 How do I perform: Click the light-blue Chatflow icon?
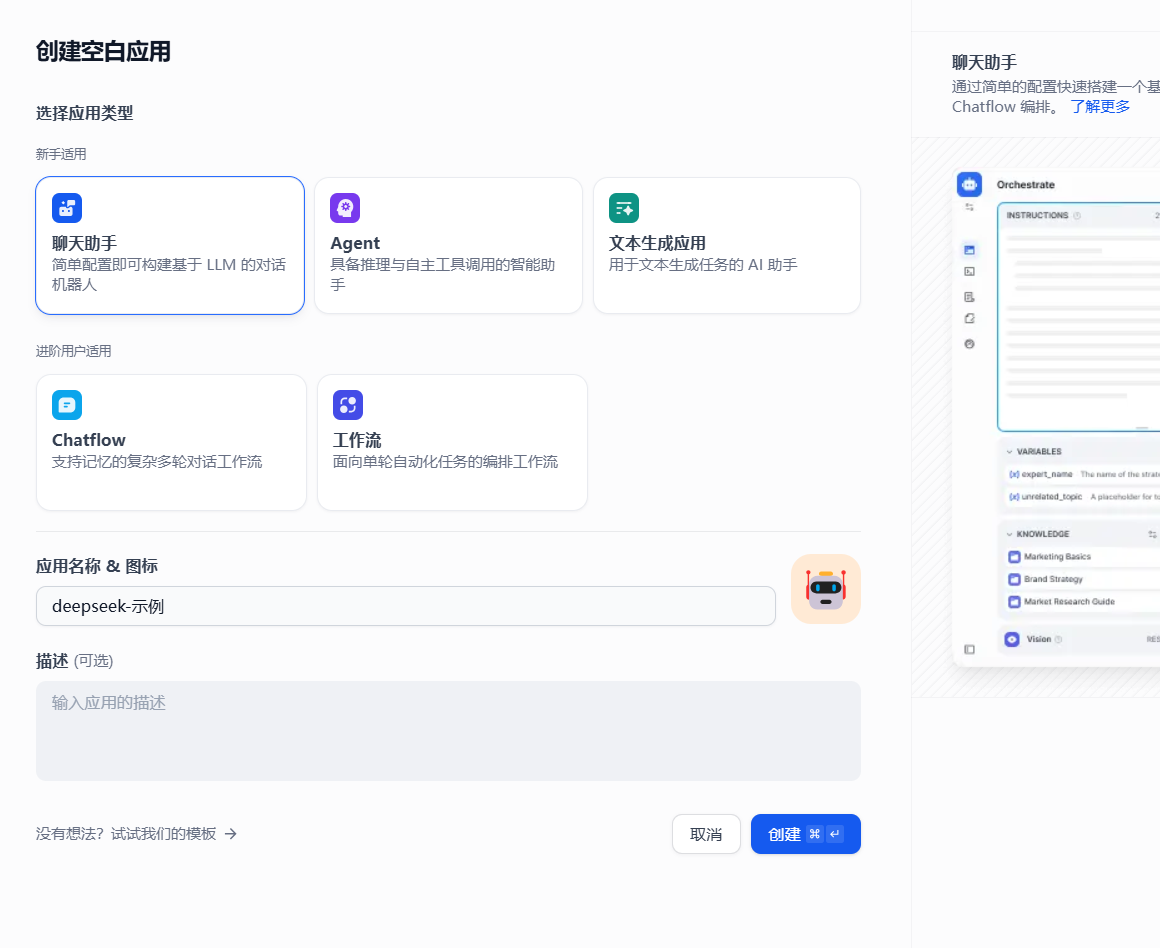click(67, 404)
